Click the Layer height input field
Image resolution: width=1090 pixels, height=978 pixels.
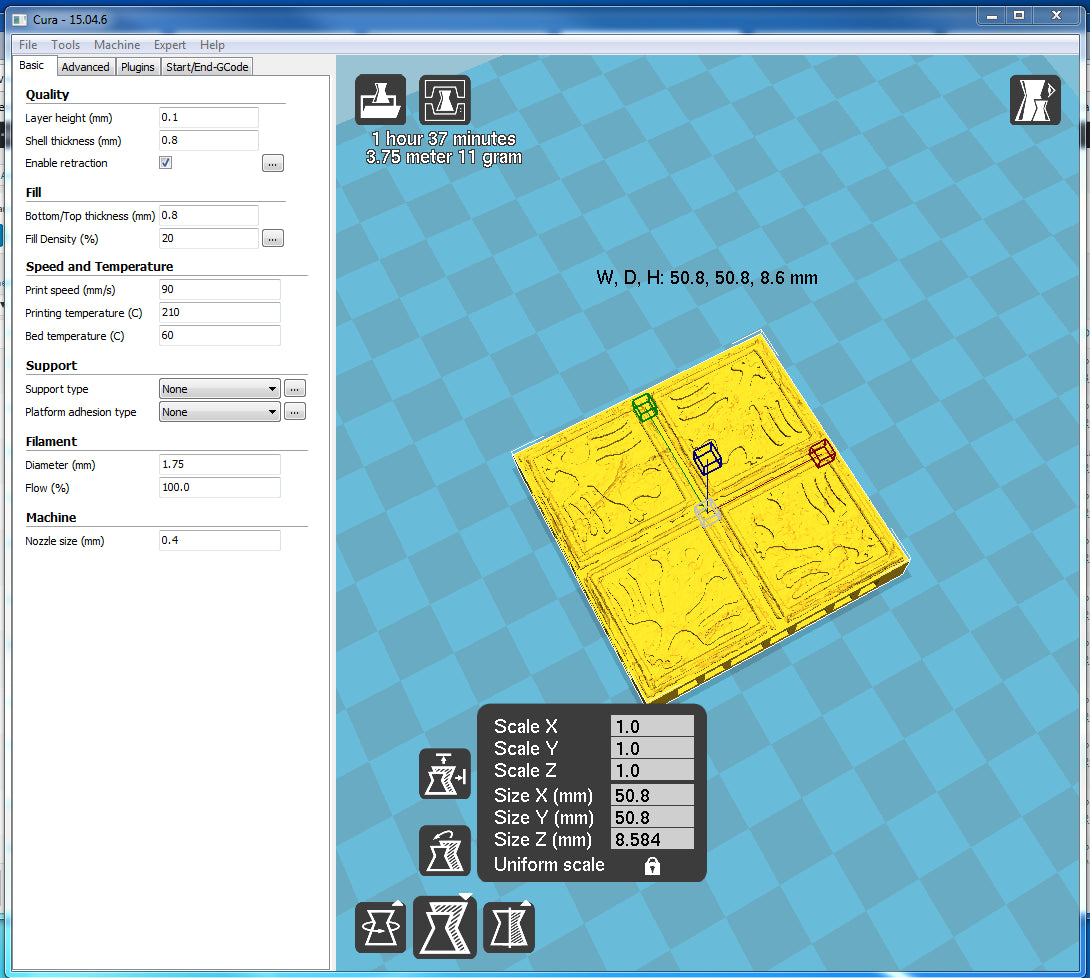(x=208, y=118)
